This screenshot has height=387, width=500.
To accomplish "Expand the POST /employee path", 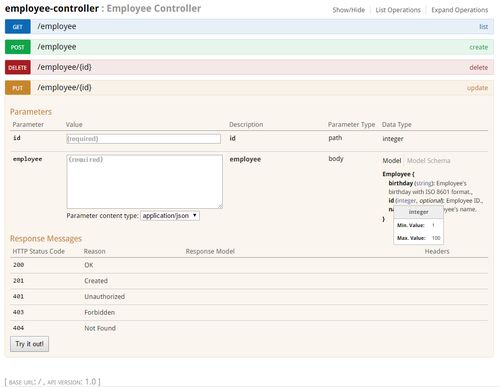I will 57,47.
